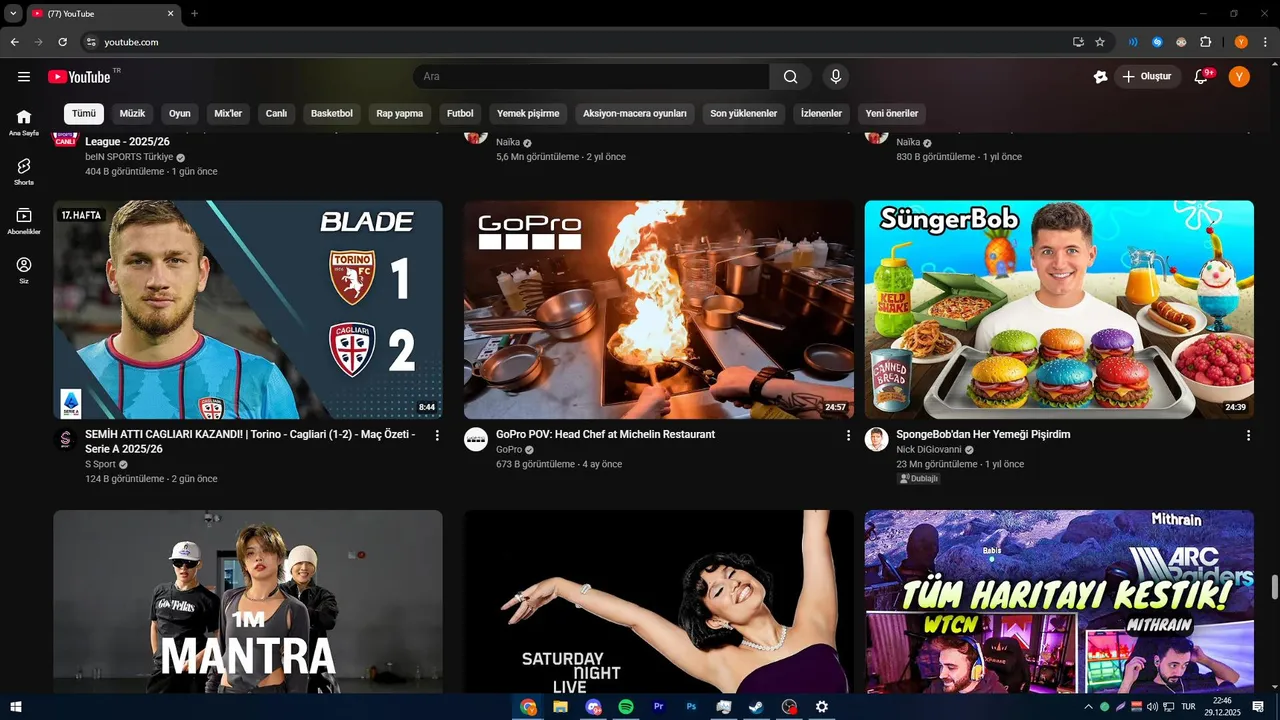Select the Aksiyon-macera oyunları chip
This screenshot has height=720, width=1280.
(x=635, y=114)
